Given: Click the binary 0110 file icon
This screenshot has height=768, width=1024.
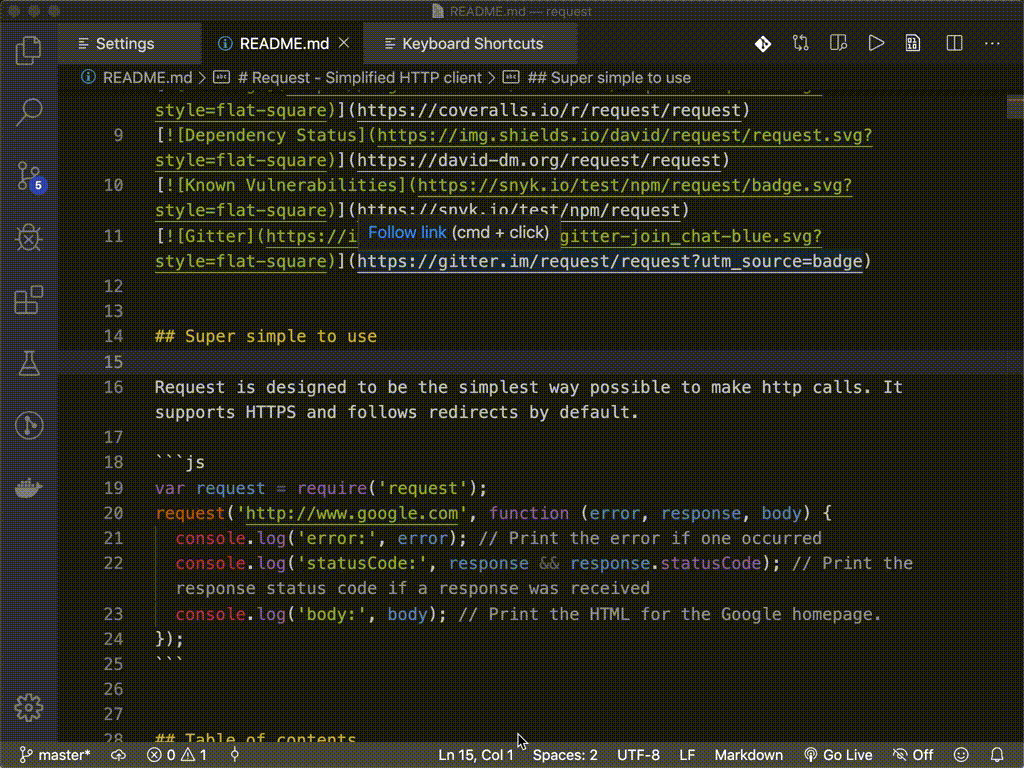Looking at the screenshot, I should [x=913, y=44].
